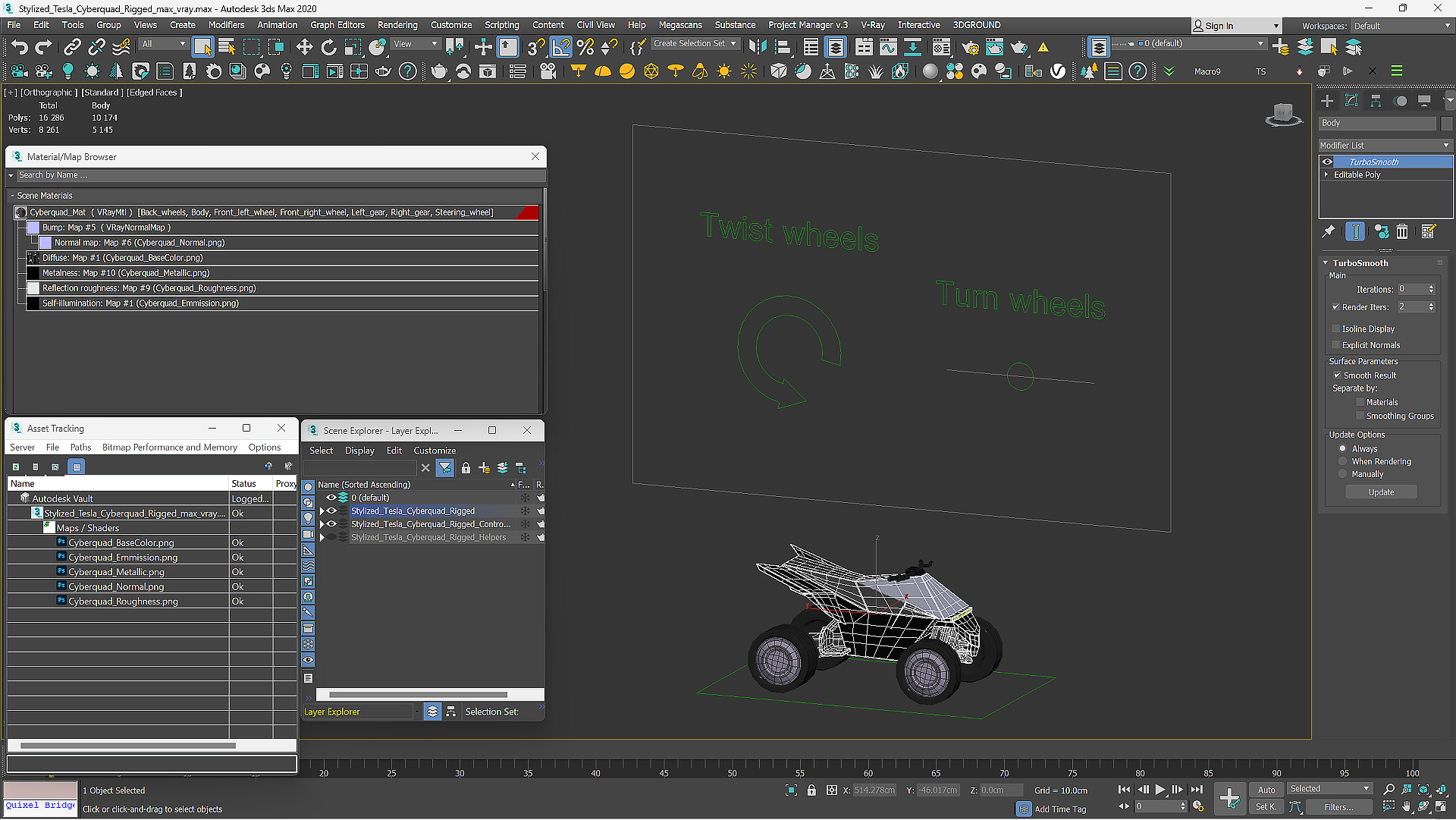Click Pin Stack icon
The width and height of the screenshot is (1456, 820).
tap(1329, 231)
